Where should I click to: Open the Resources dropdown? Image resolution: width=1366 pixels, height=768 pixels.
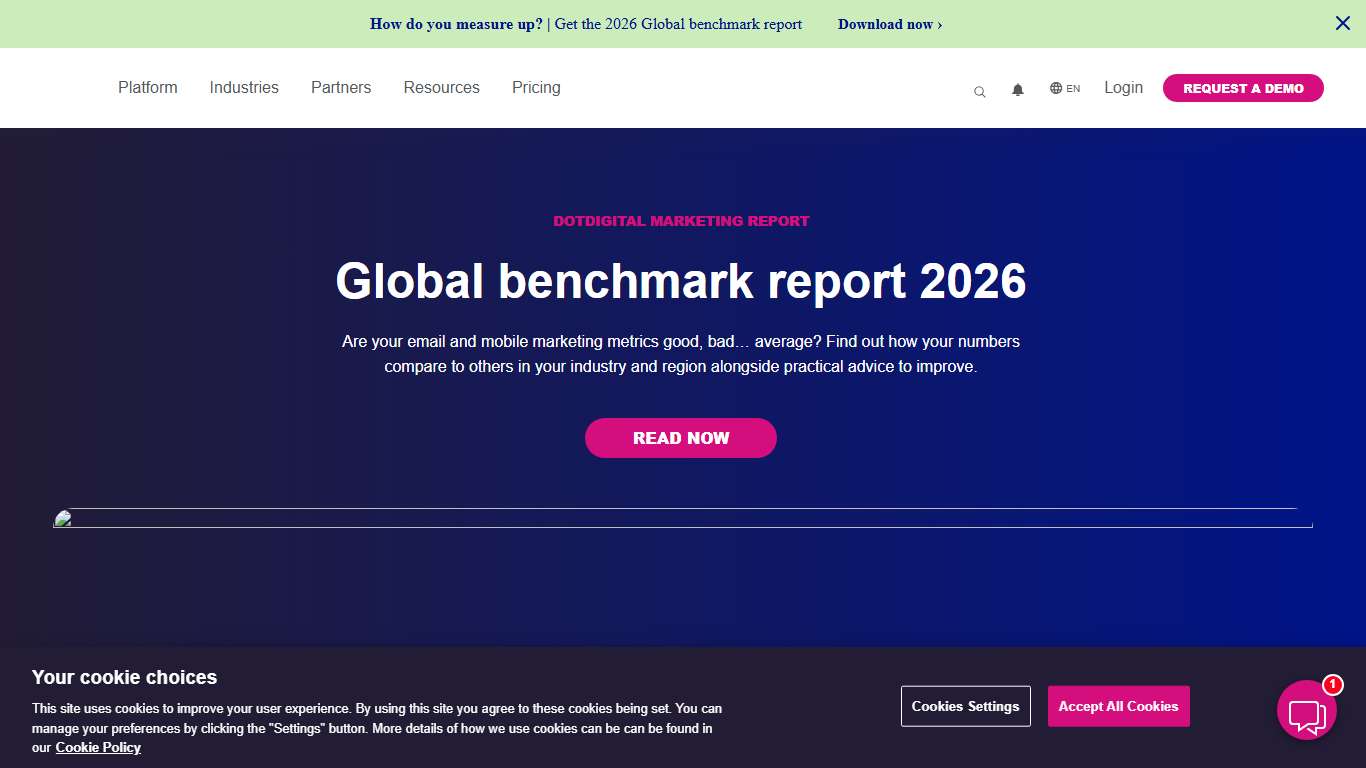click(x=441, y=88)
